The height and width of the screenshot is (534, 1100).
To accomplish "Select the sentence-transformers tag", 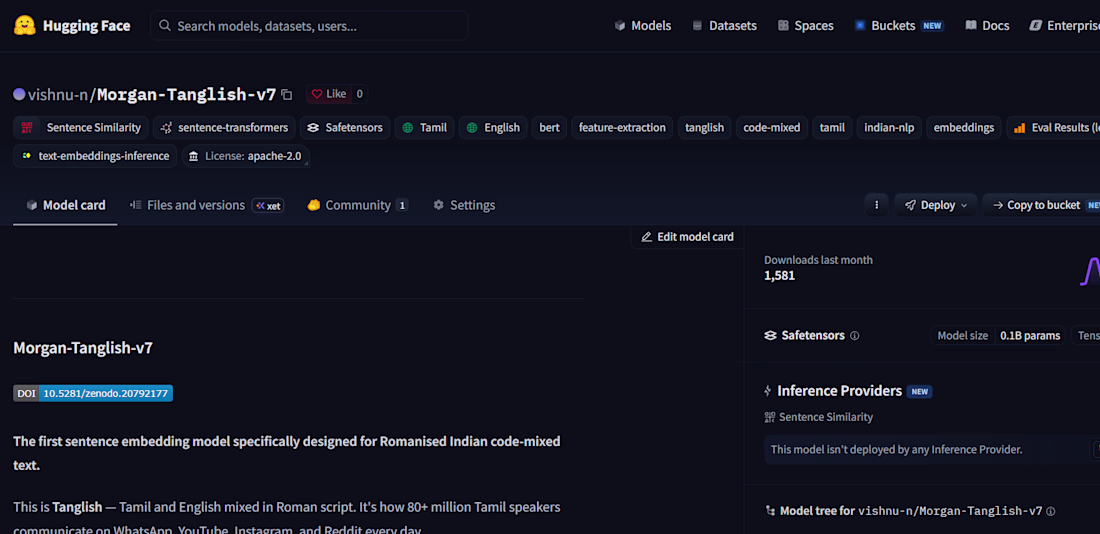I will click(x=224, y=128).
